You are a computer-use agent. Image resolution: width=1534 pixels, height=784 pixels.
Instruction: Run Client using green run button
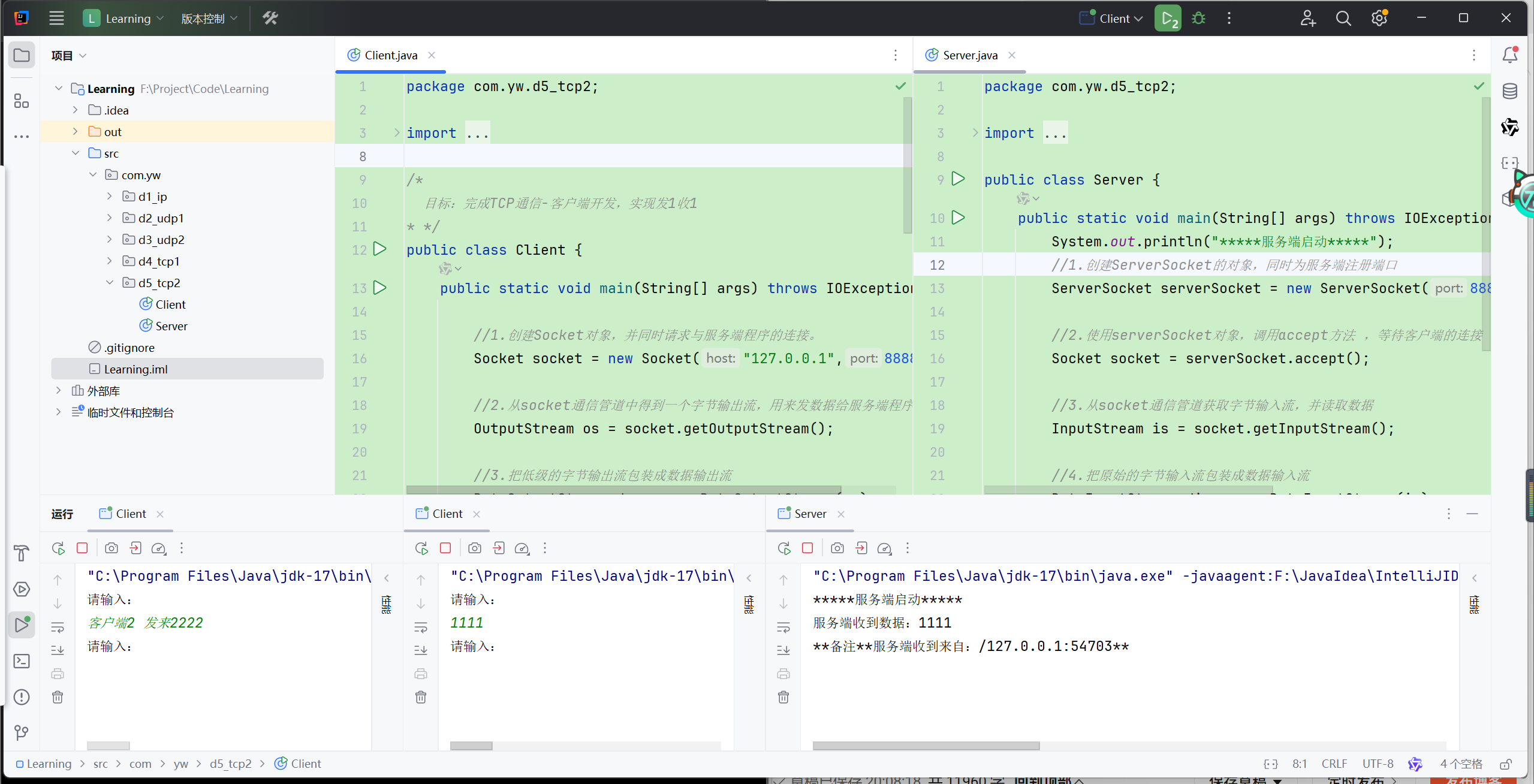click(x=1168, y=19)
